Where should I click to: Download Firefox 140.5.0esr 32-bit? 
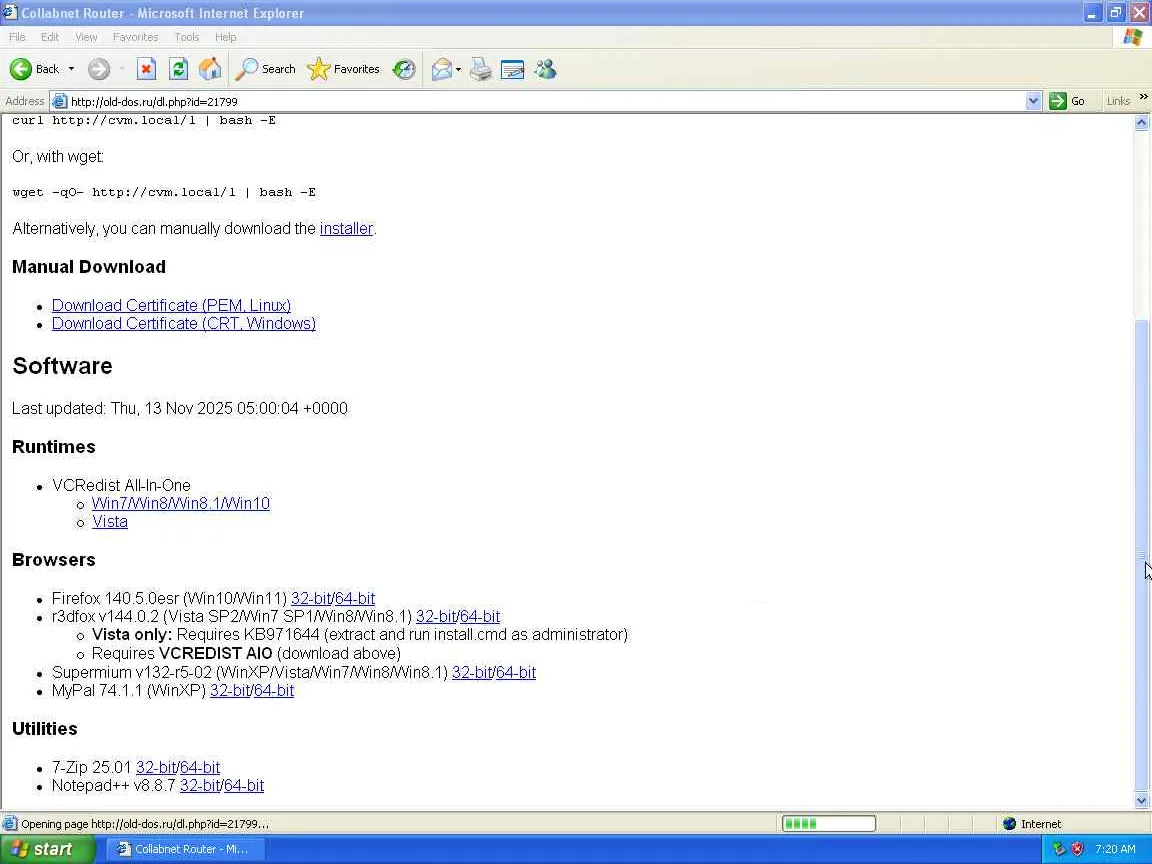(x=311, y=599)
